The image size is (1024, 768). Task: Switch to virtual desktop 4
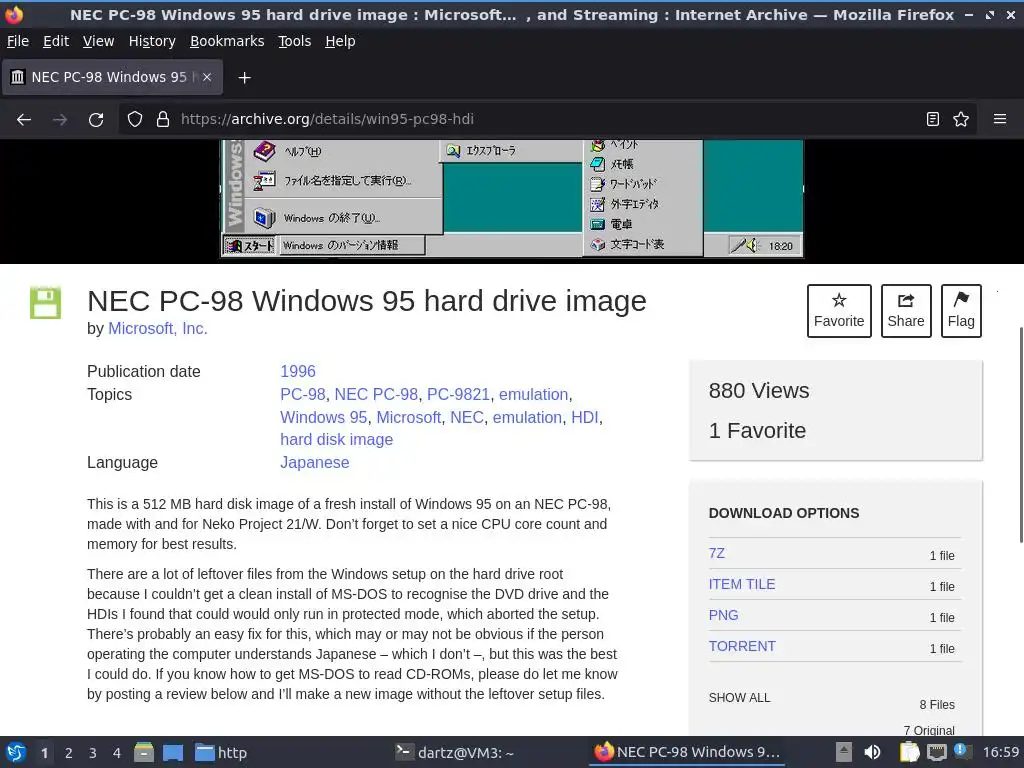117,753
